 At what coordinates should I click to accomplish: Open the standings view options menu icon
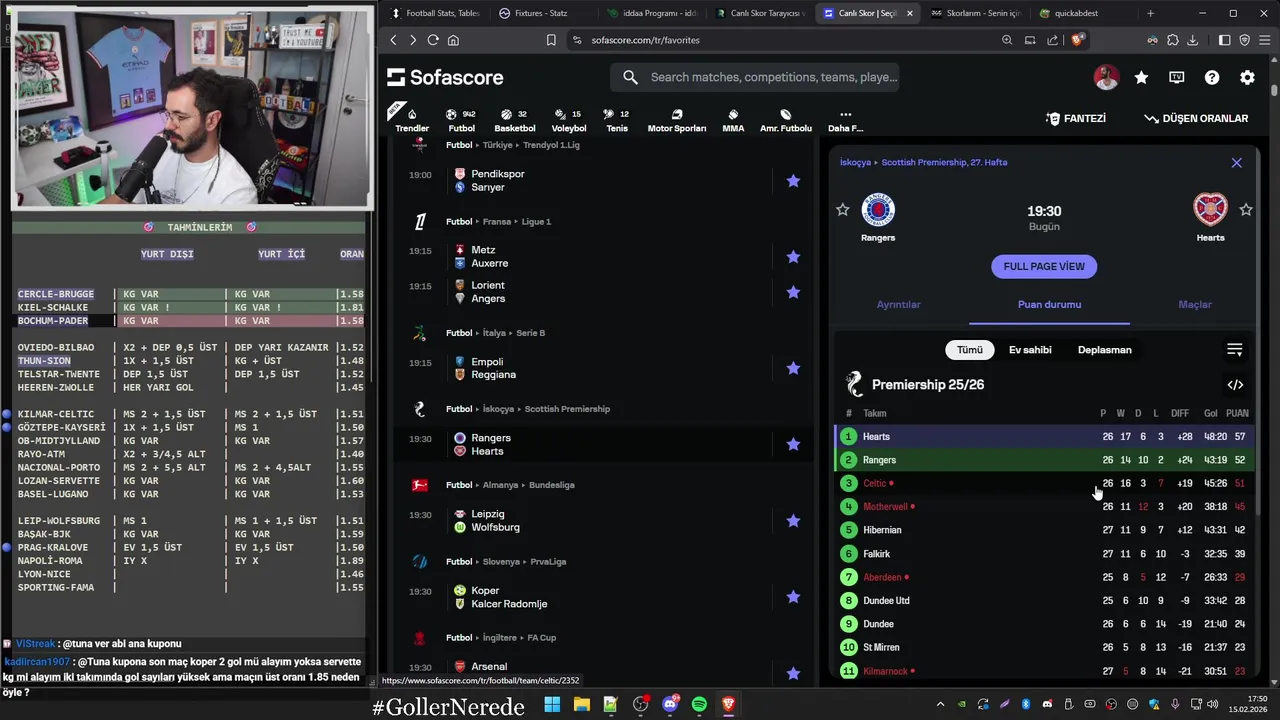pyautogui.click(x=1235, y=350)
